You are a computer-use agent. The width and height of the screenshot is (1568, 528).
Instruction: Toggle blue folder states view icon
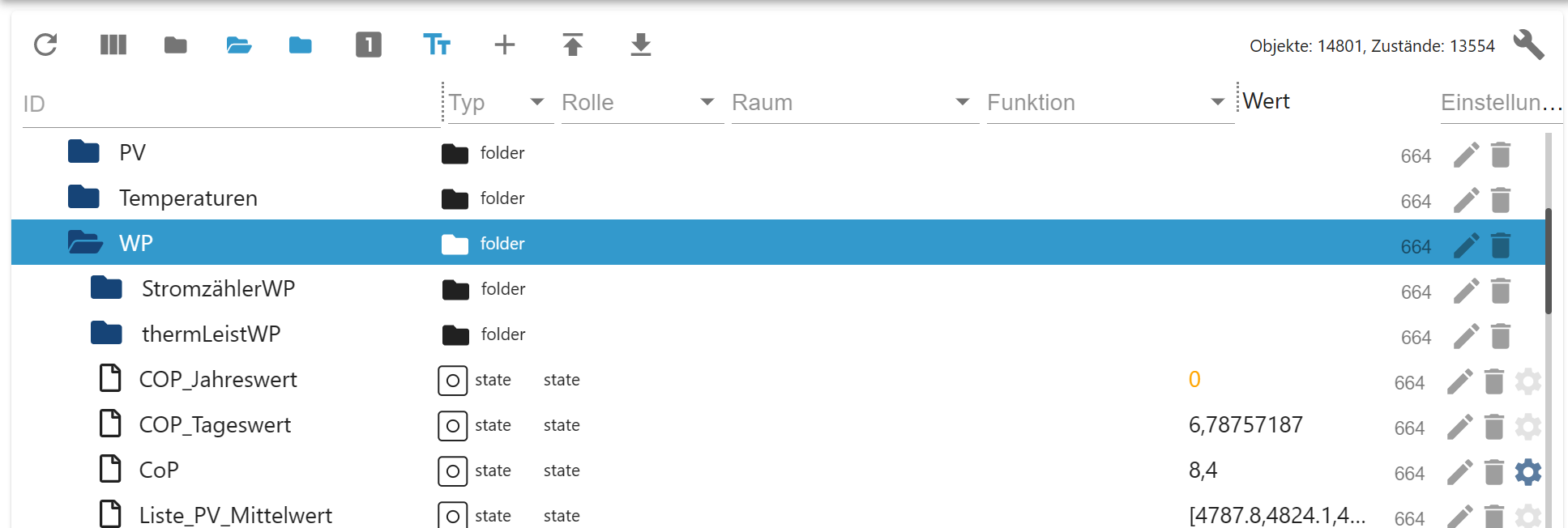pos(301,45)
